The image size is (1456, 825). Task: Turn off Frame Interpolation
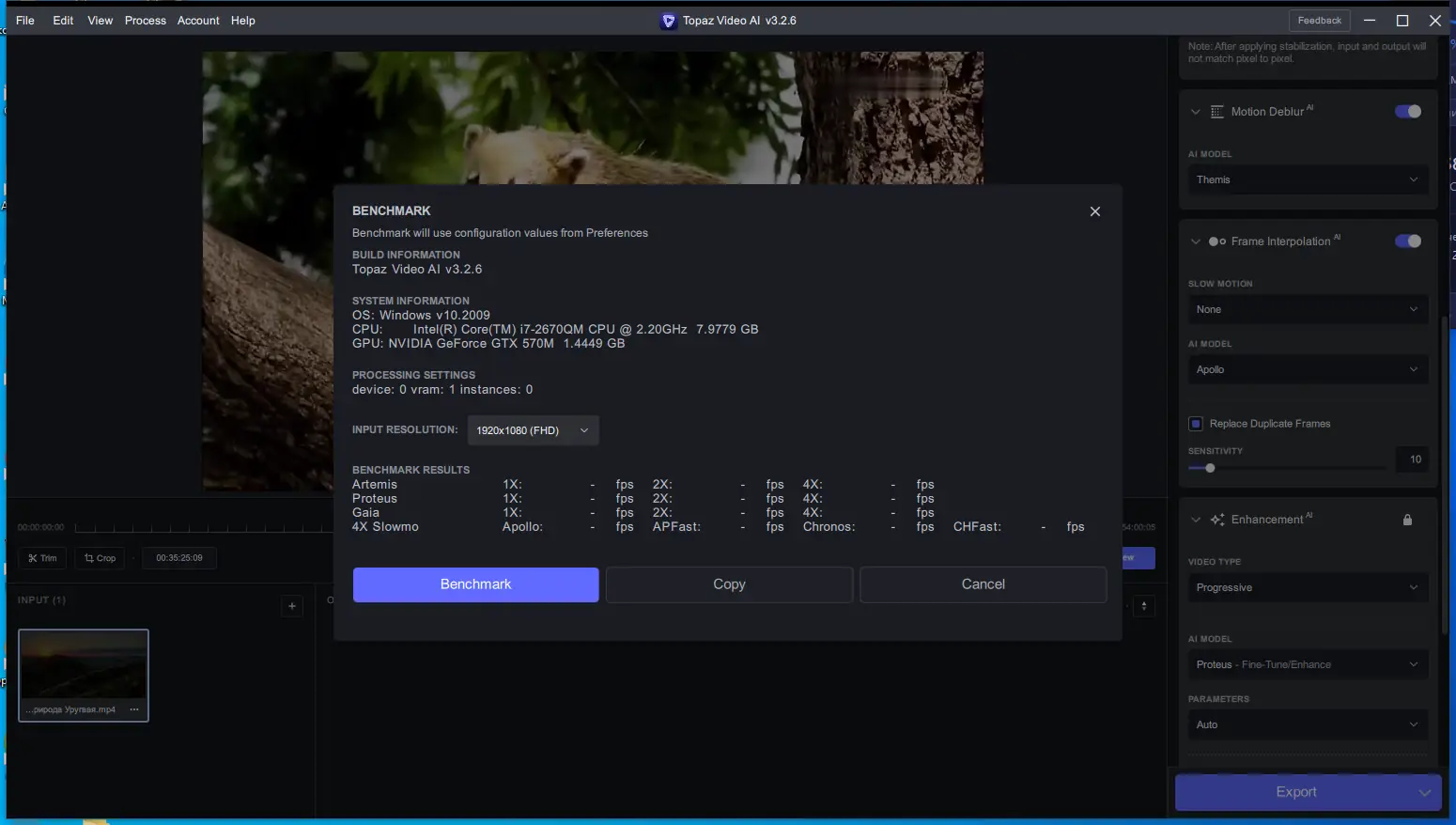tap(1408, 241)
